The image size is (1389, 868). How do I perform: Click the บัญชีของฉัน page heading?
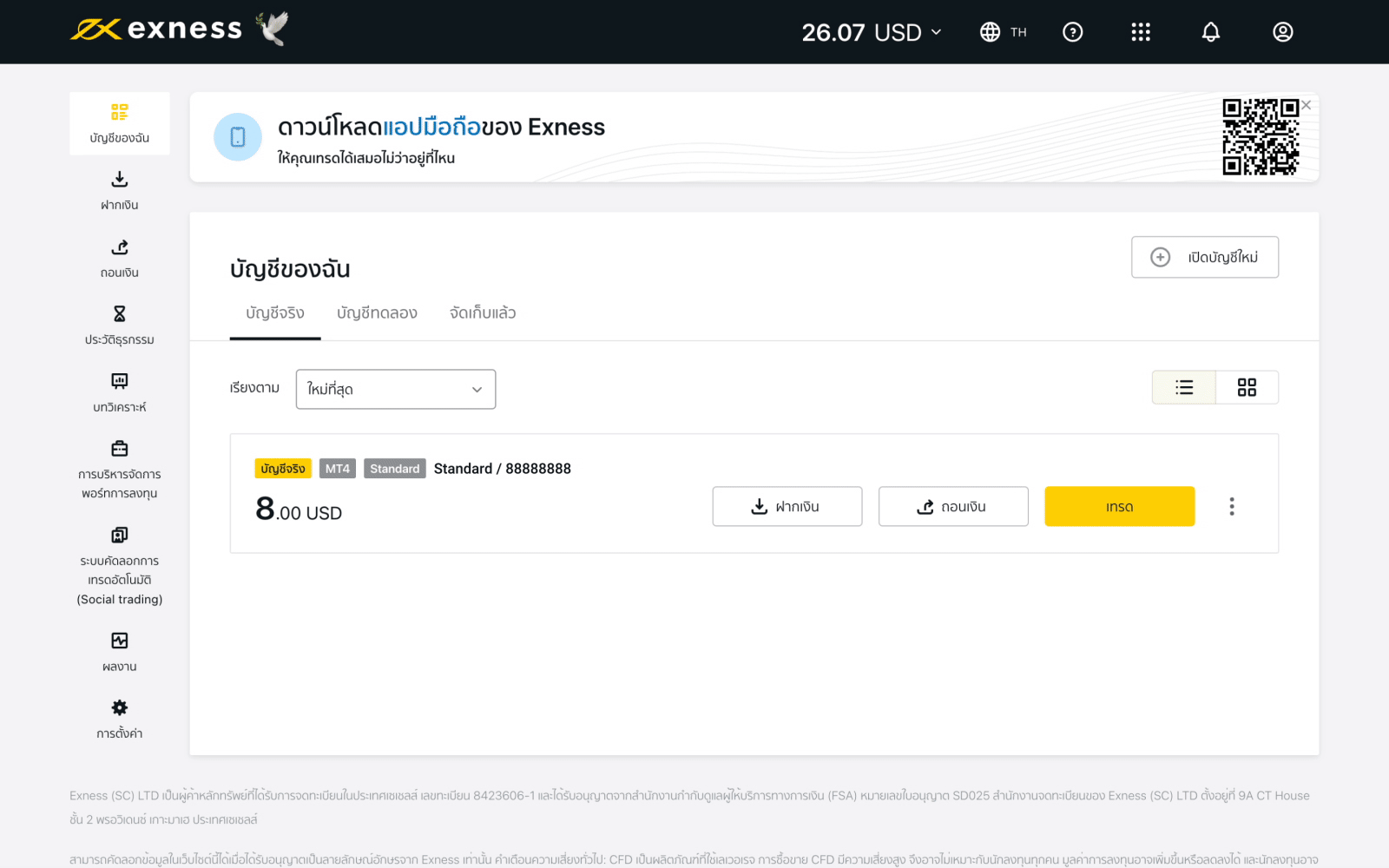pos(290,269)
